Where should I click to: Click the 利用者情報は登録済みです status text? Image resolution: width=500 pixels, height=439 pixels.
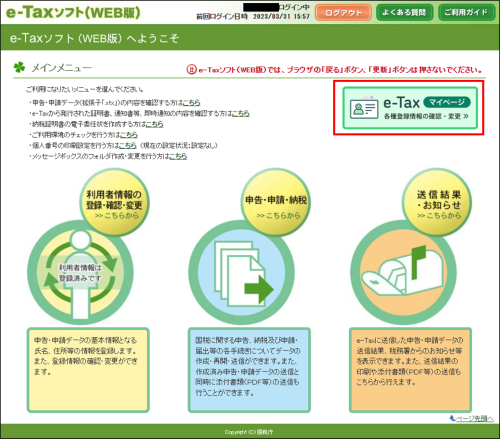(80, 273)
